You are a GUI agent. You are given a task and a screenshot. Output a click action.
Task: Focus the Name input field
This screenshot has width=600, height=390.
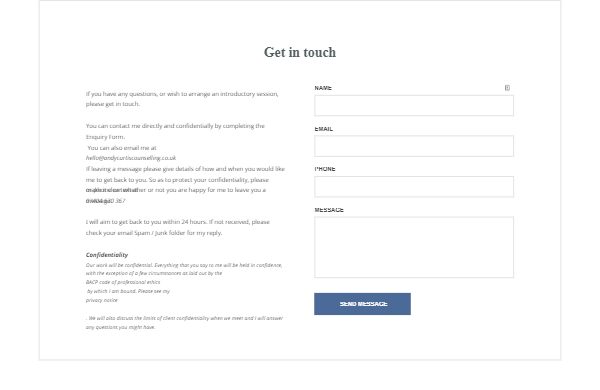[x=414, y=106]
